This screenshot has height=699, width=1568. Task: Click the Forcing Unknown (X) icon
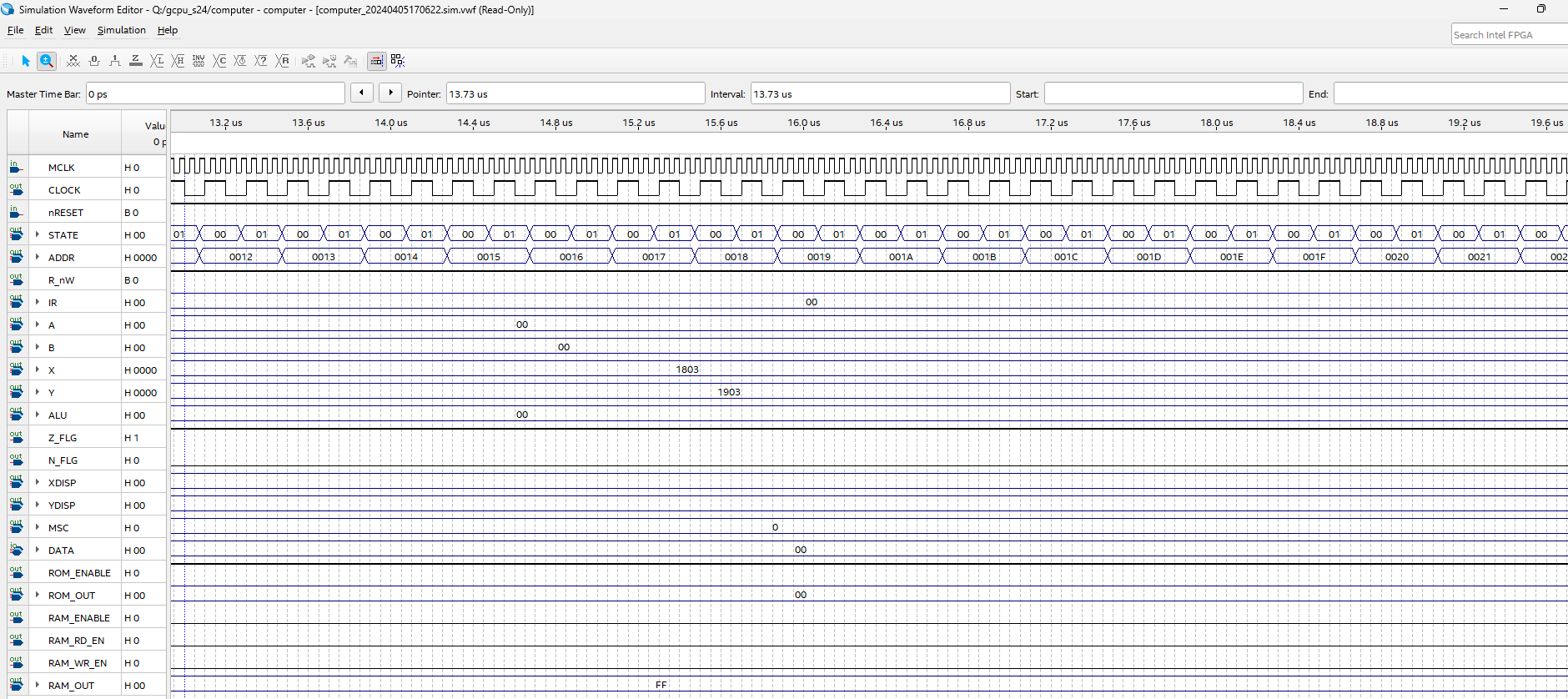[73, 61]
